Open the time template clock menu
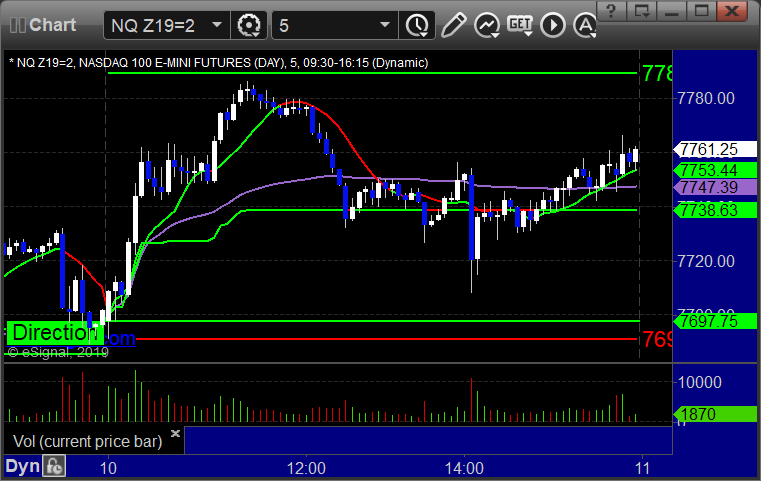The image size is (761, 481). click(417, 25)
